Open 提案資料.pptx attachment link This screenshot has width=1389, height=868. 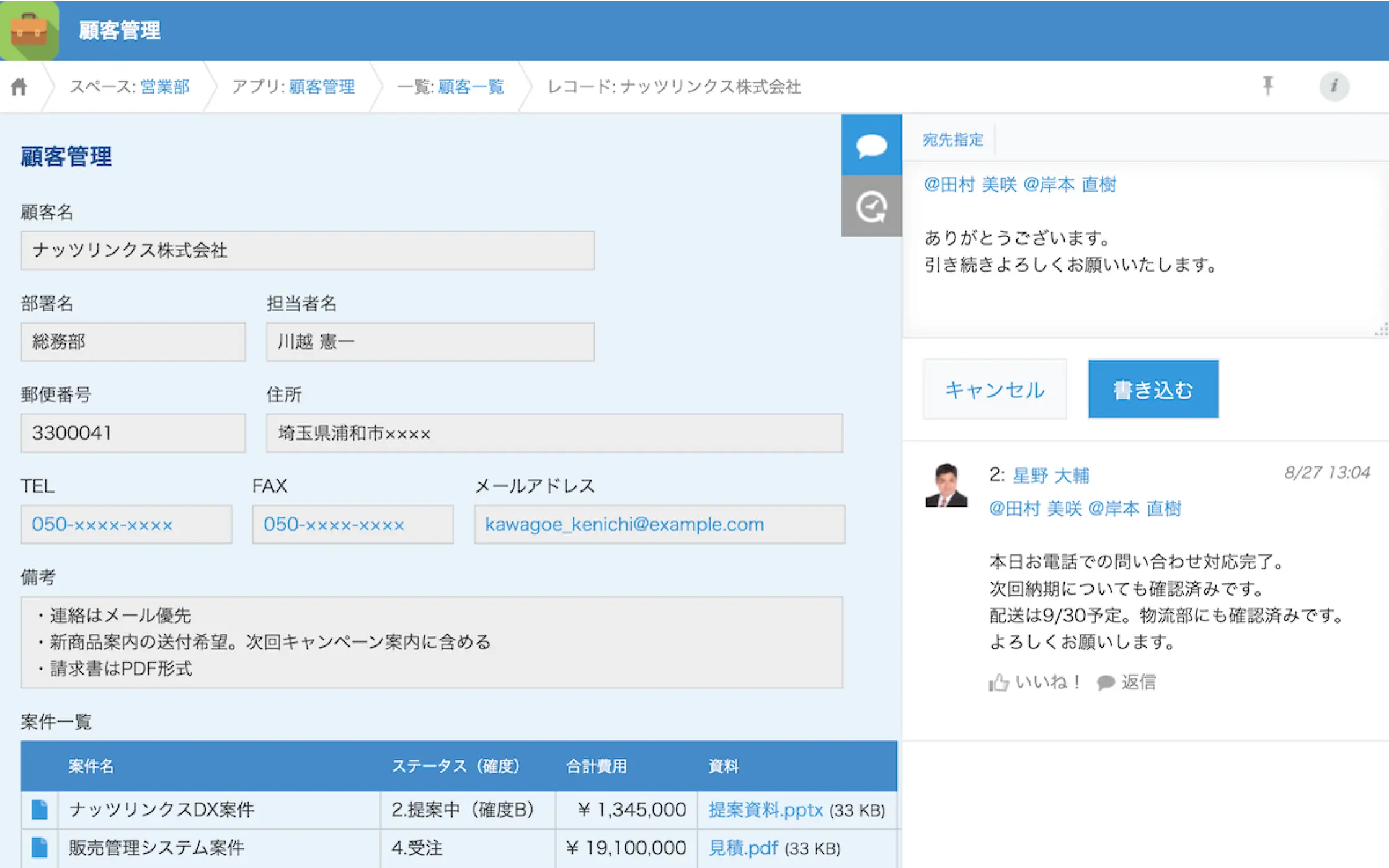point(765,810)
